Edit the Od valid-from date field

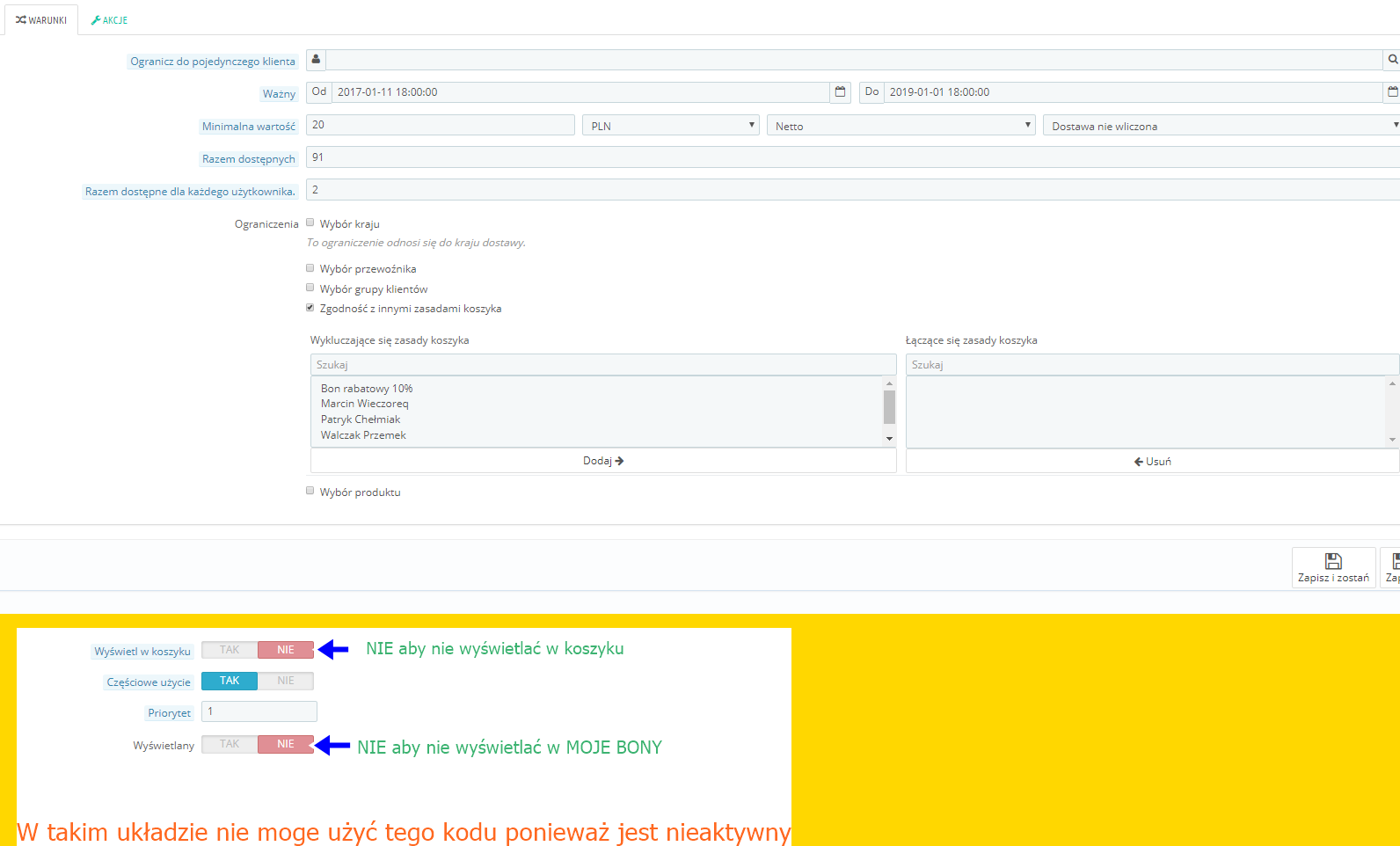coord(580,92)
